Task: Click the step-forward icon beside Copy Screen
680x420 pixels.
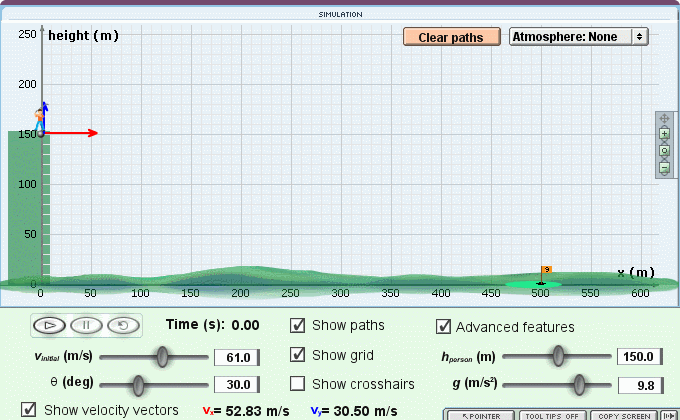Action: pos(669,414)
